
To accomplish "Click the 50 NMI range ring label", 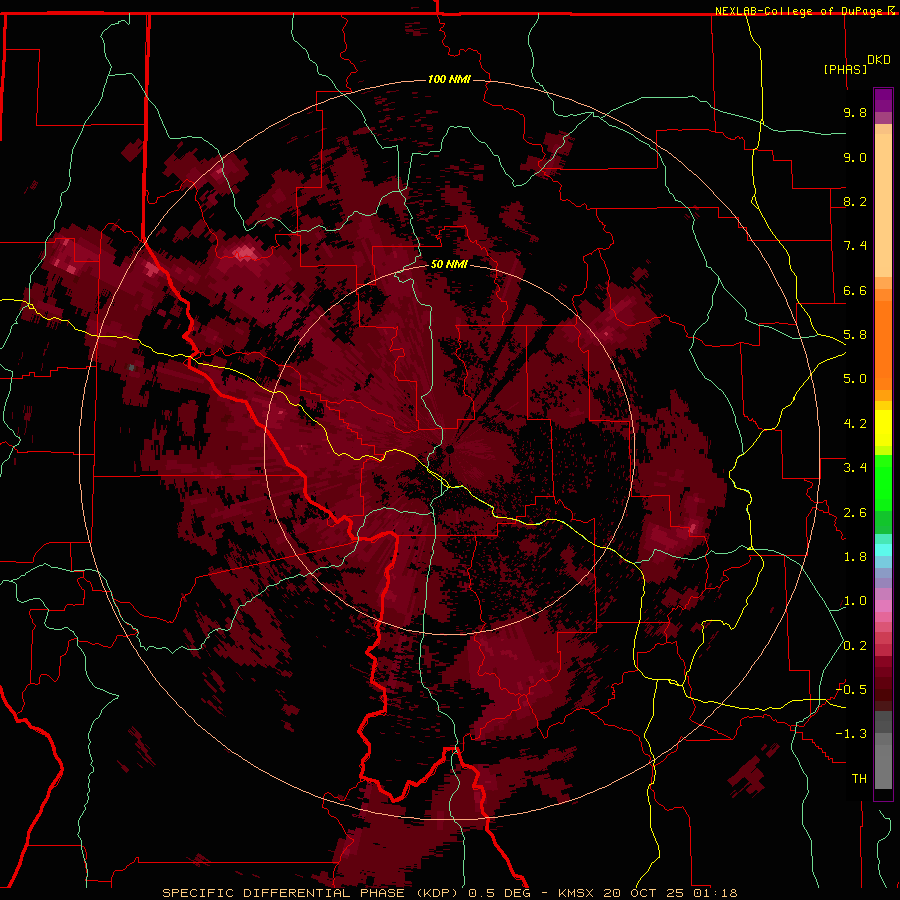I will 449,264.
